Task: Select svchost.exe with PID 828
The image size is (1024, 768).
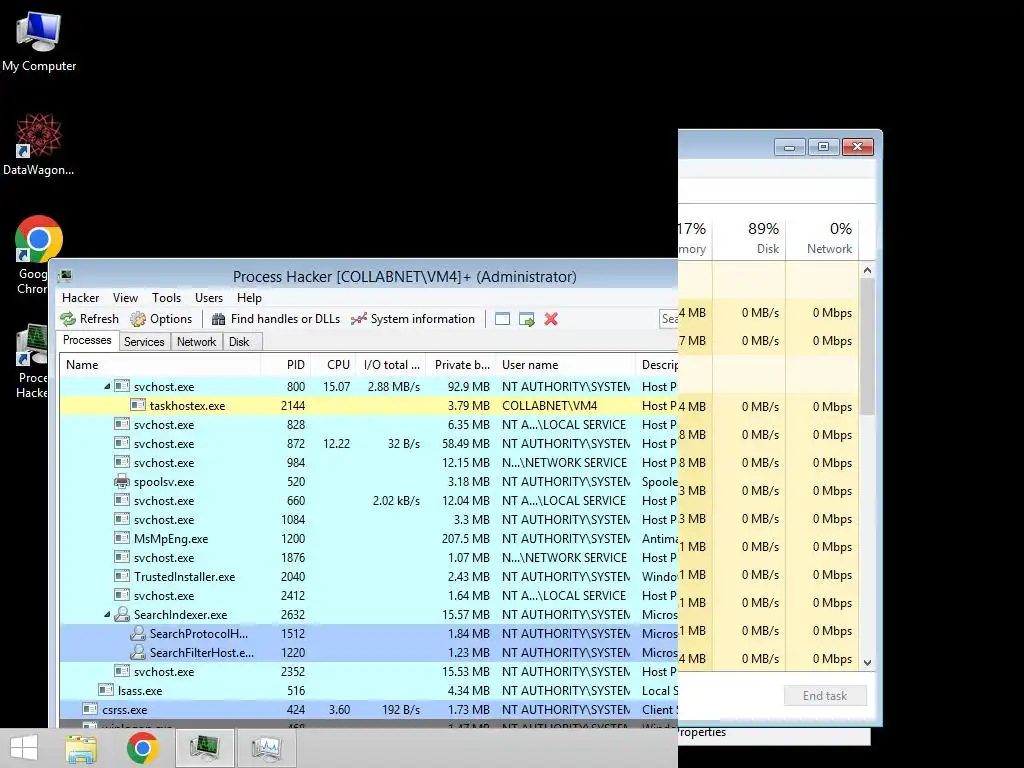Action: [368, 424]
